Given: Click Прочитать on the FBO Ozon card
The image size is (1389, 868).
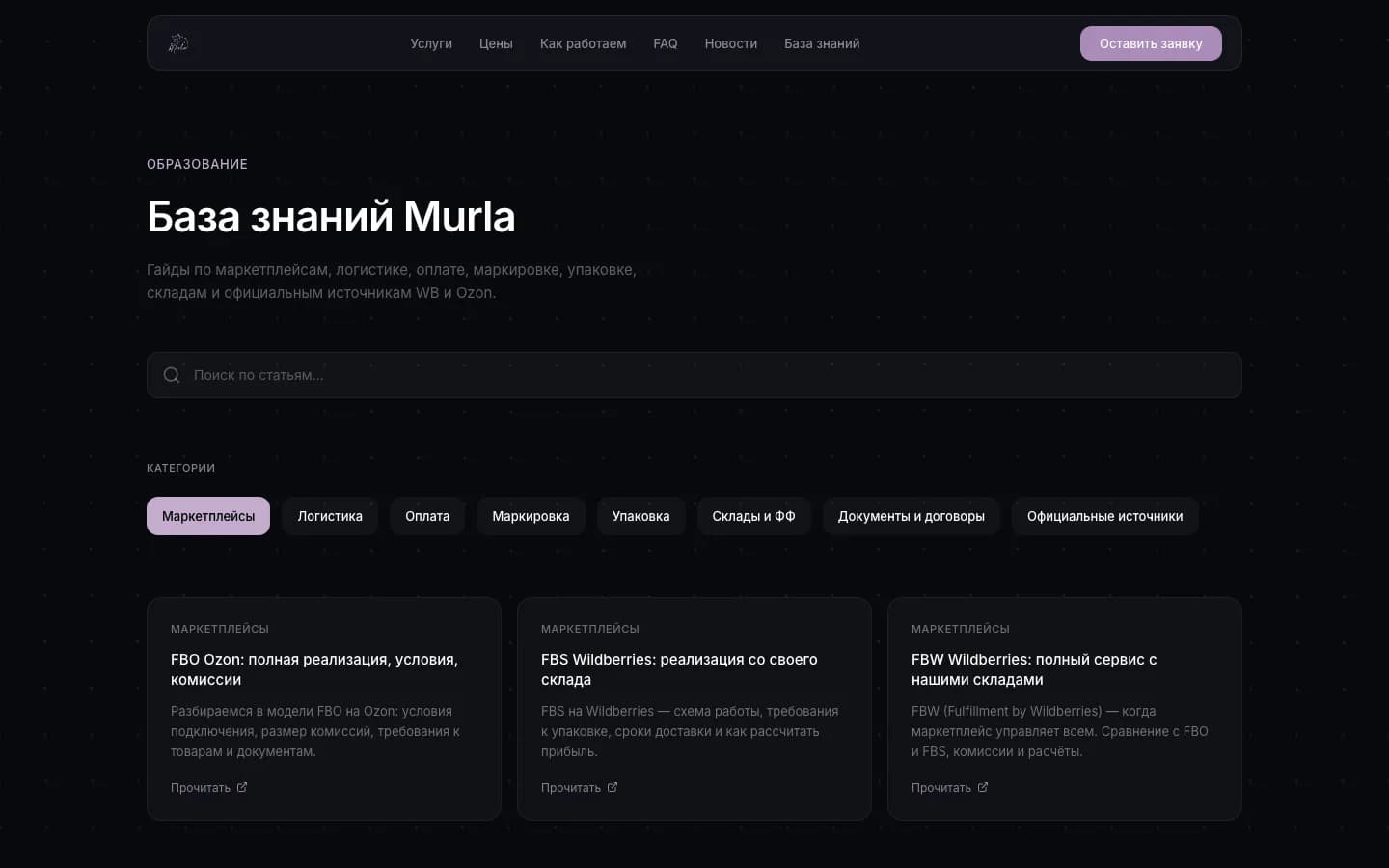Looking at the screenshot, I should (x=201, y=788).
